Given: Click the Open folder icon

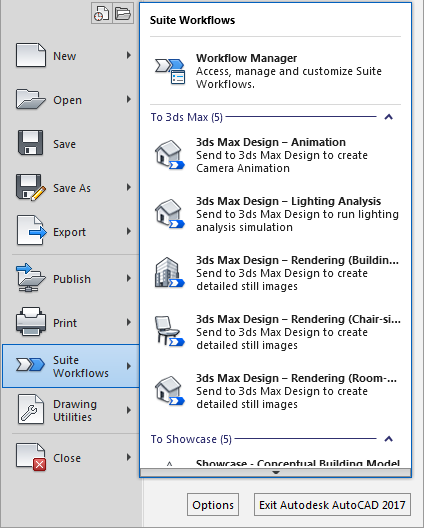Looking at the screenshot, I should [x=31, y=99].
